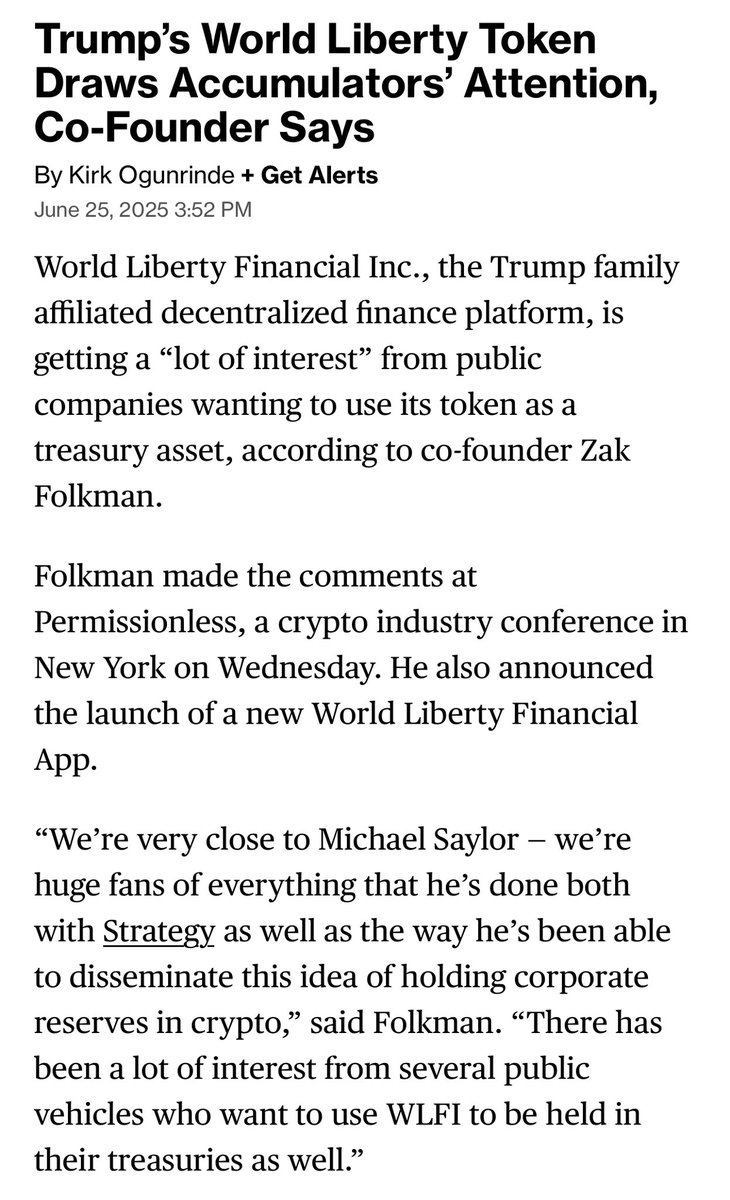Subscribe via the Get Alerts button

(x=320, y=176)
